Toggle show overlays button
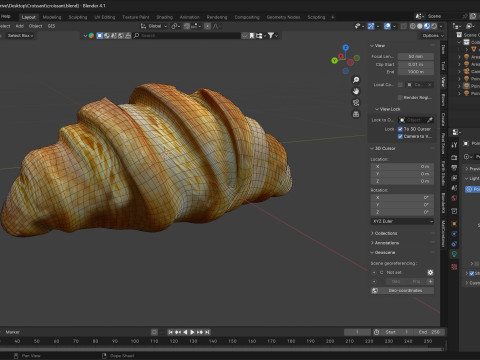The width and height of the screenshot is (480, 360). coord(387,26)
